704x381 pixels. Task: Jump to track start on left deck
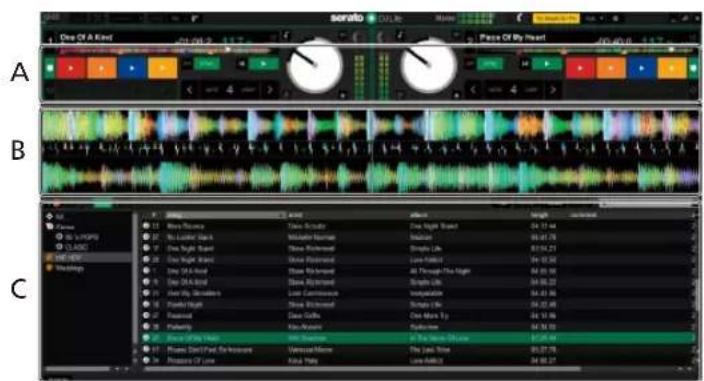coord(242,64)
